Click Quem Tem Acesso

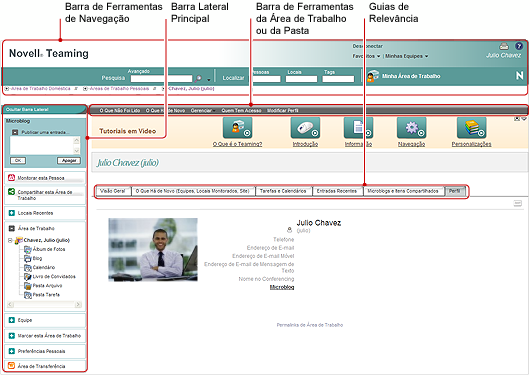[x=241, y=111]
